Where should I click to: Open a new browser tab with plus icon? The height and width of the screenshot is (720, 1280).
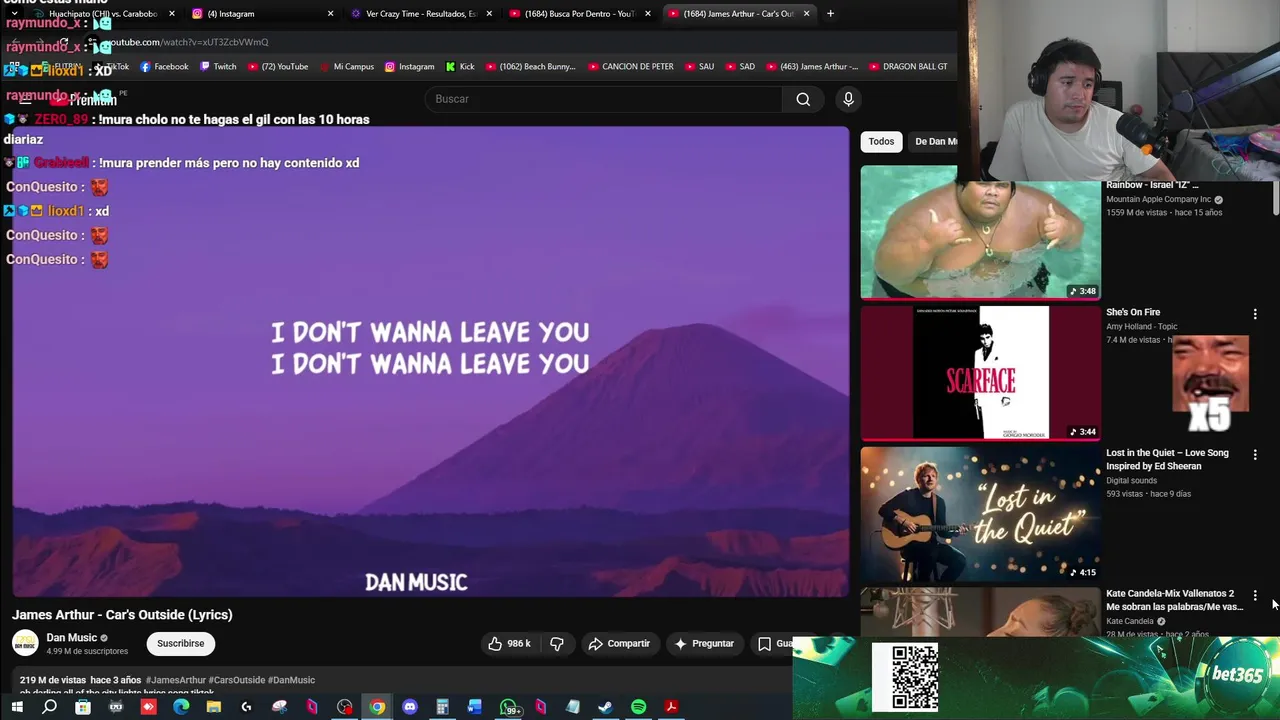(830, 14)
